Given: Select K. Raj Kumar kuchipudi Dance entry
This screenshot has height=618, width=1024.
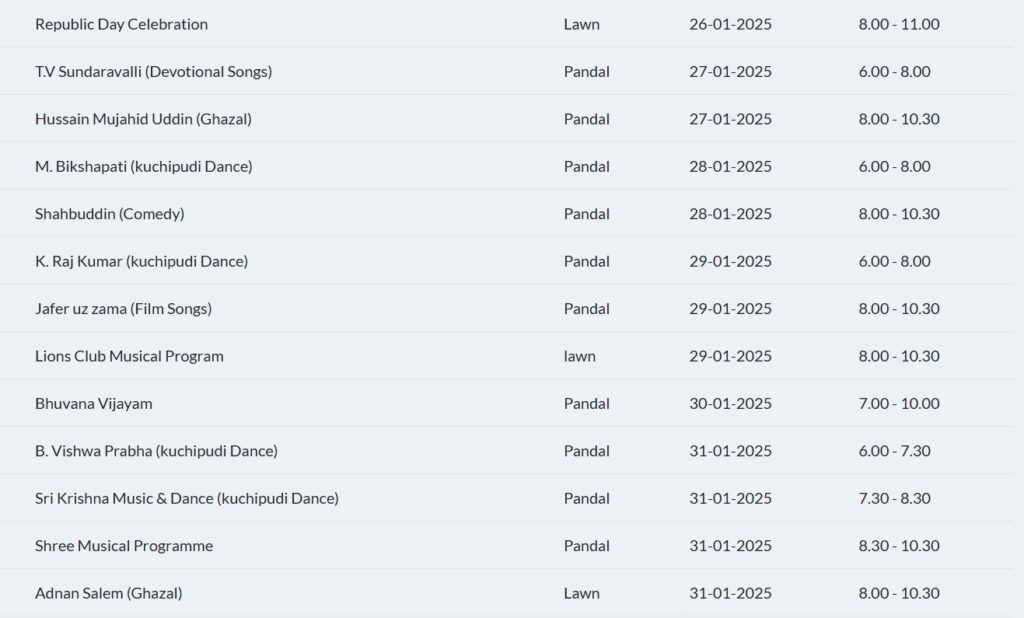Looking at the screenshot, I should (141, 261).
